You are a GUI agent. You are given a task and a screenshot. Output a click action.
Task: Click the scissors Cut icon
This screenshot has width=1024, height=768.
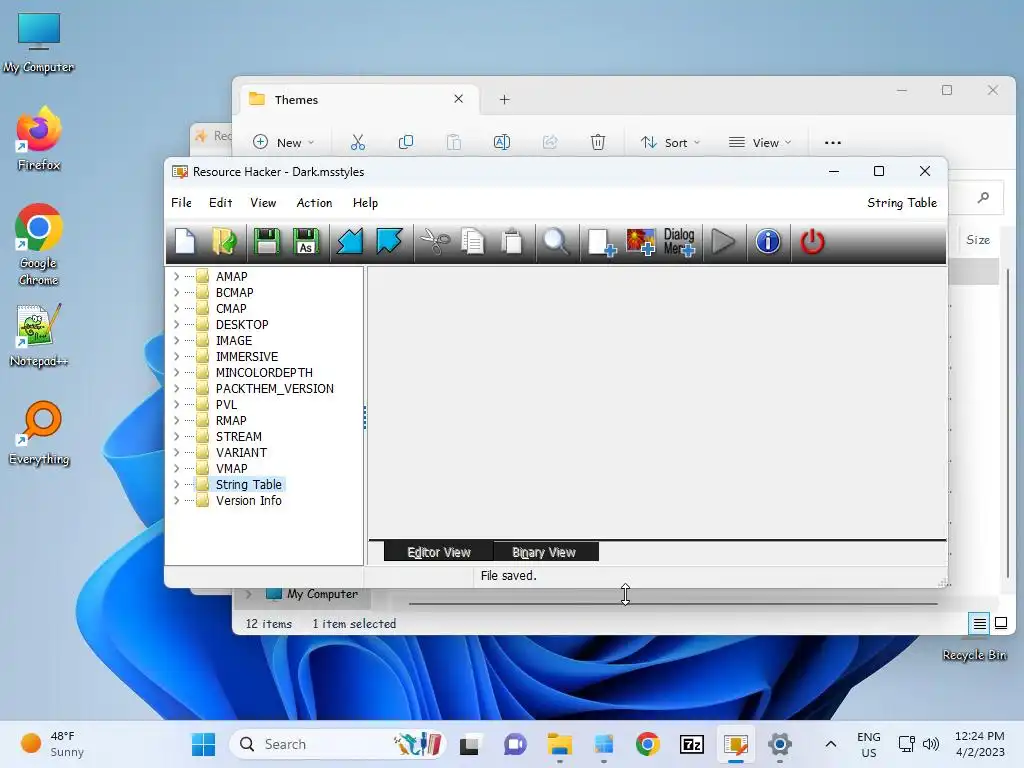[x=435, y=242]
